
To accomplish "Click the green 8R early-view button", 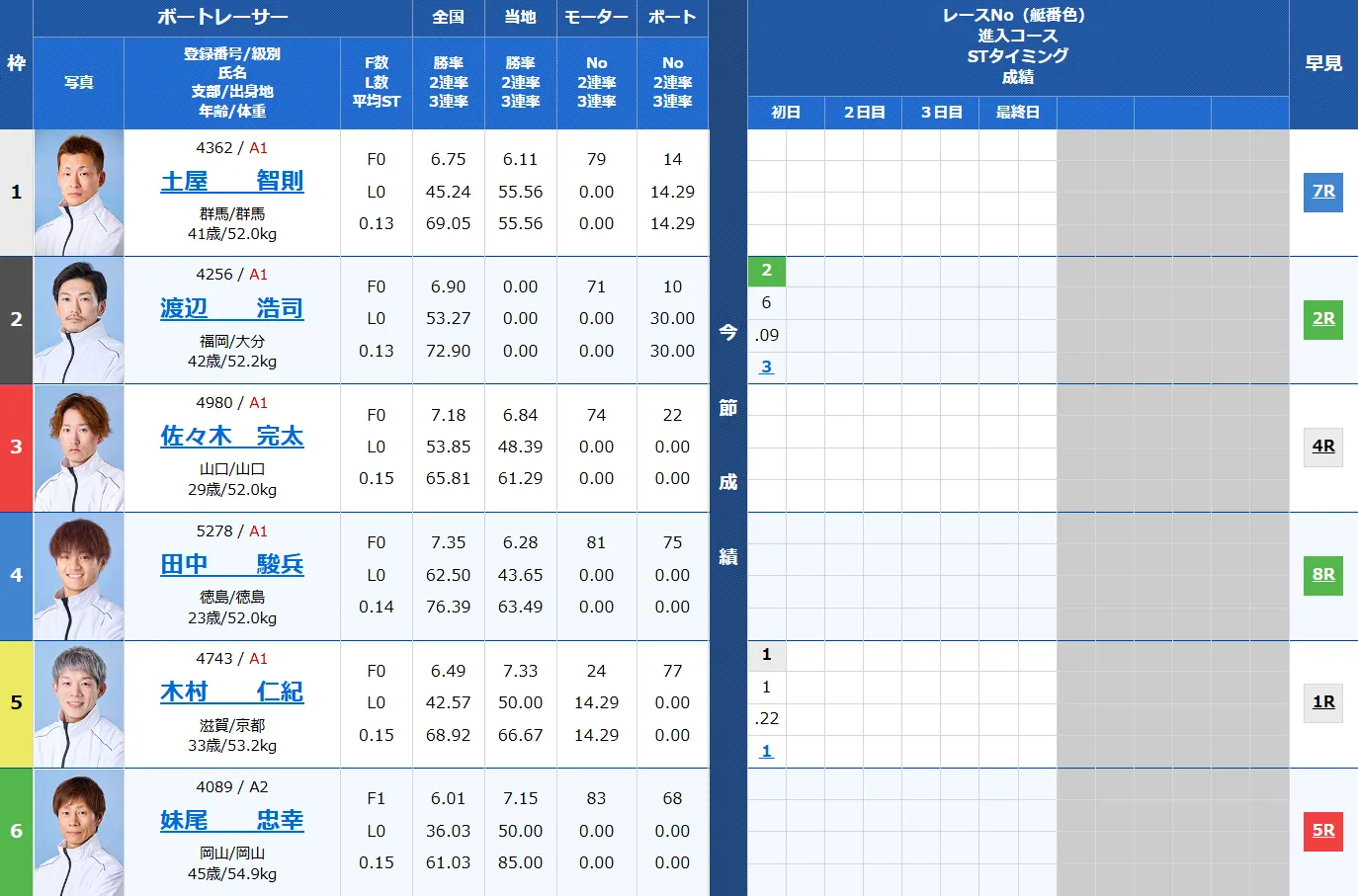I will click(x=1322, y=575).
